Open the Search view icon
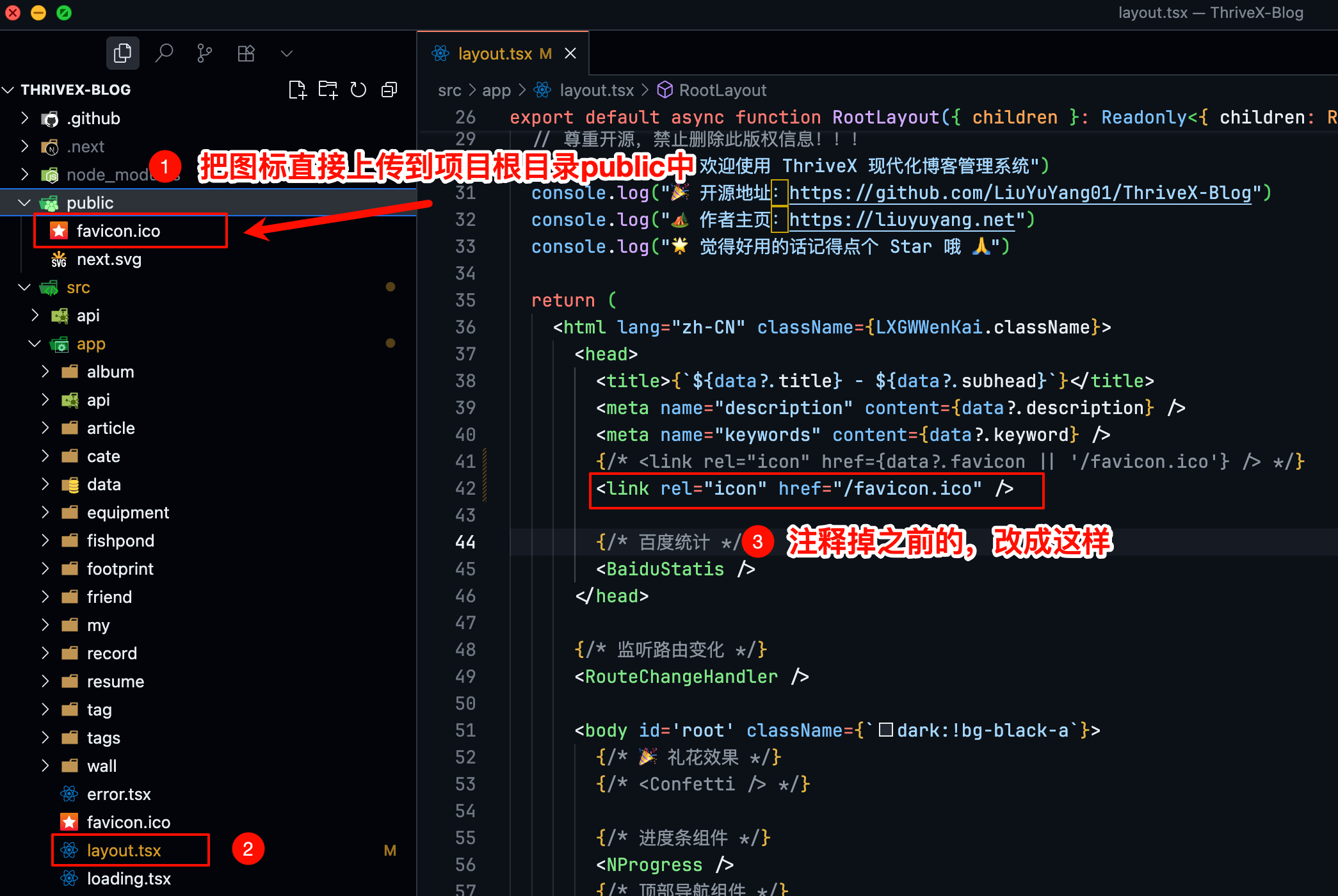The image size is (1338, 896). point(164,53)
